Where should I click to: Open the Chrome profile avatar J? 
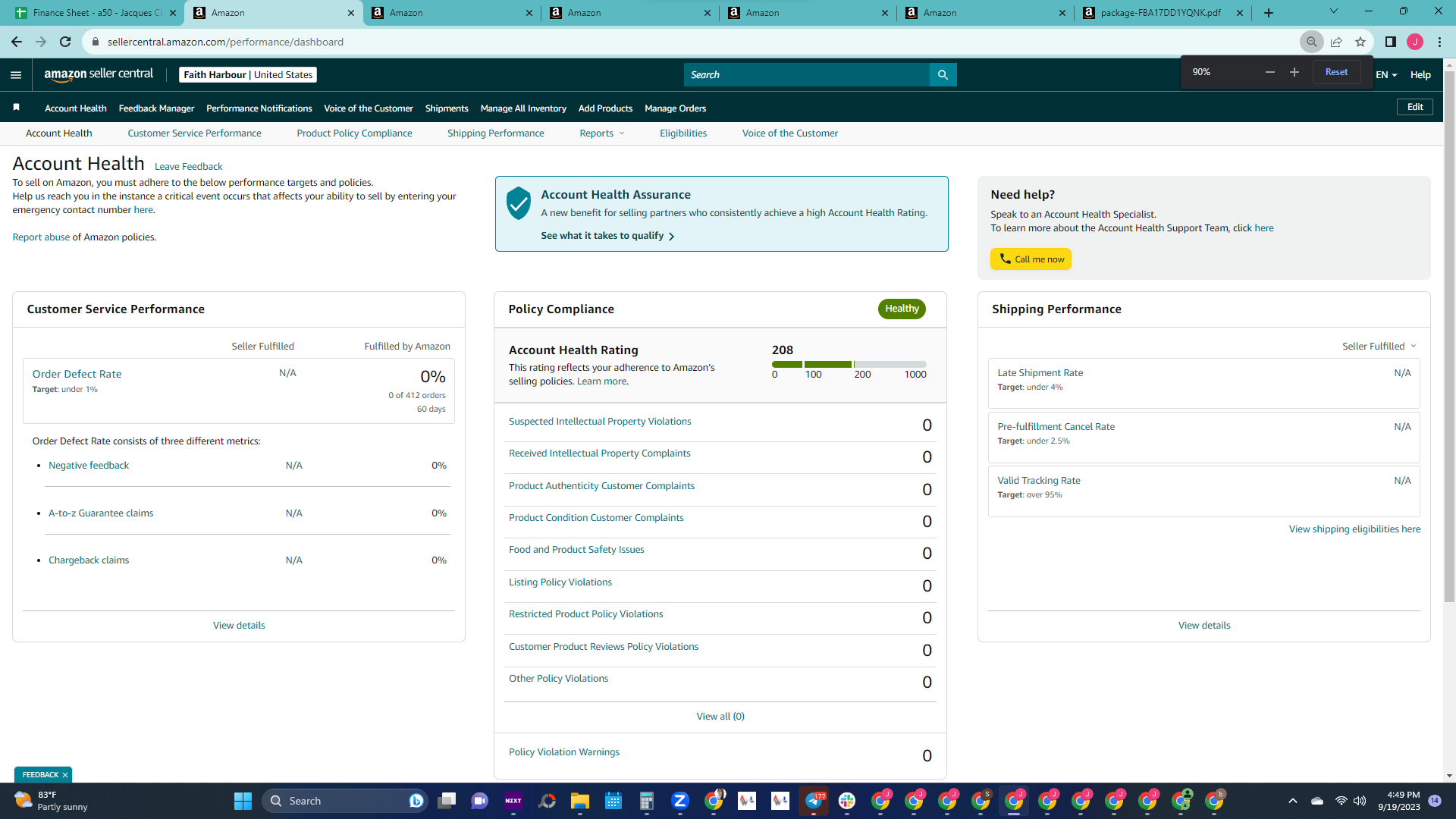(x=1415, y=42)
